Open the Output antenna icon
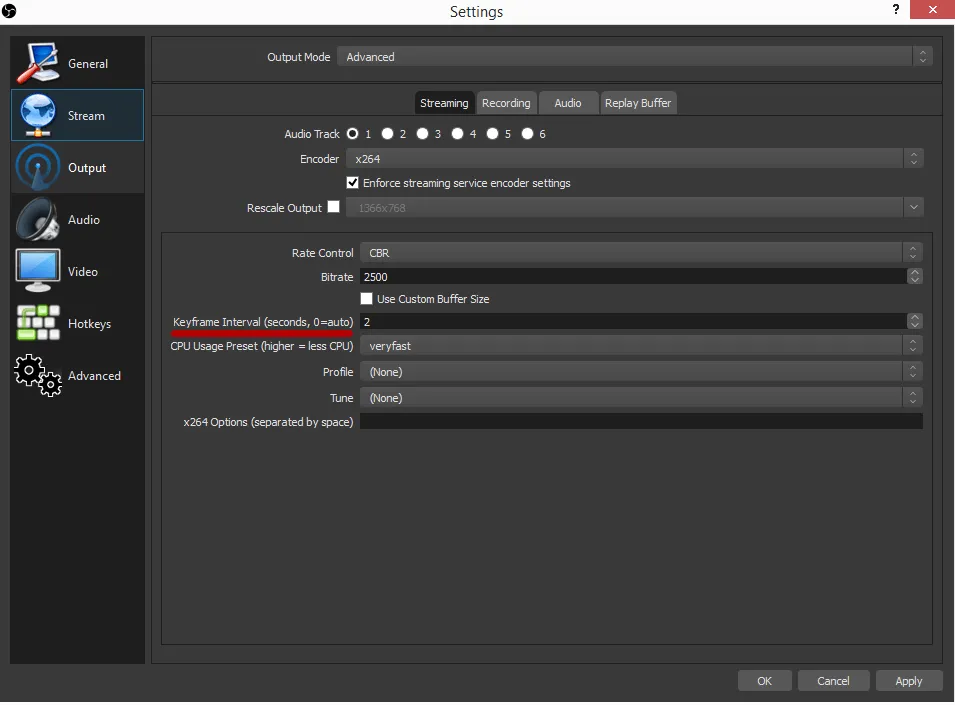 pos(38,167)
